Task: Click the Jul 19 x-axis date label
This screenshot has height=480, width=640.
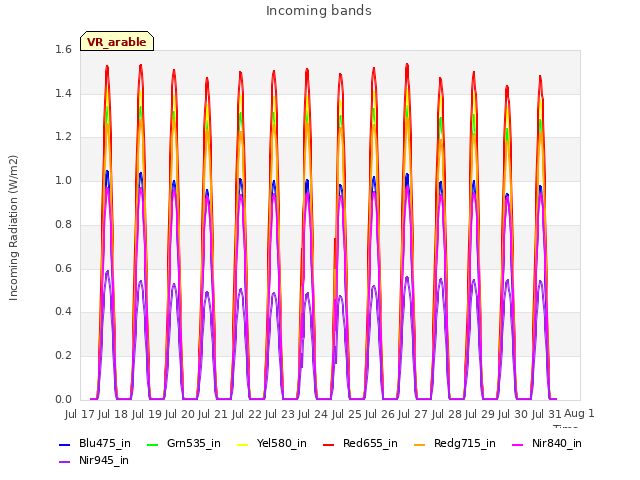Action: coord(147,415)
